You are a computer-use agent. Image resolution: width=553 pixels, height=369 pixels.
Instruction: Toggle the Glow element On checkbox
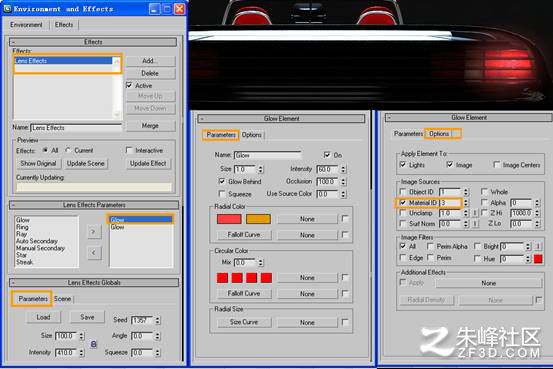click(327, 155)
